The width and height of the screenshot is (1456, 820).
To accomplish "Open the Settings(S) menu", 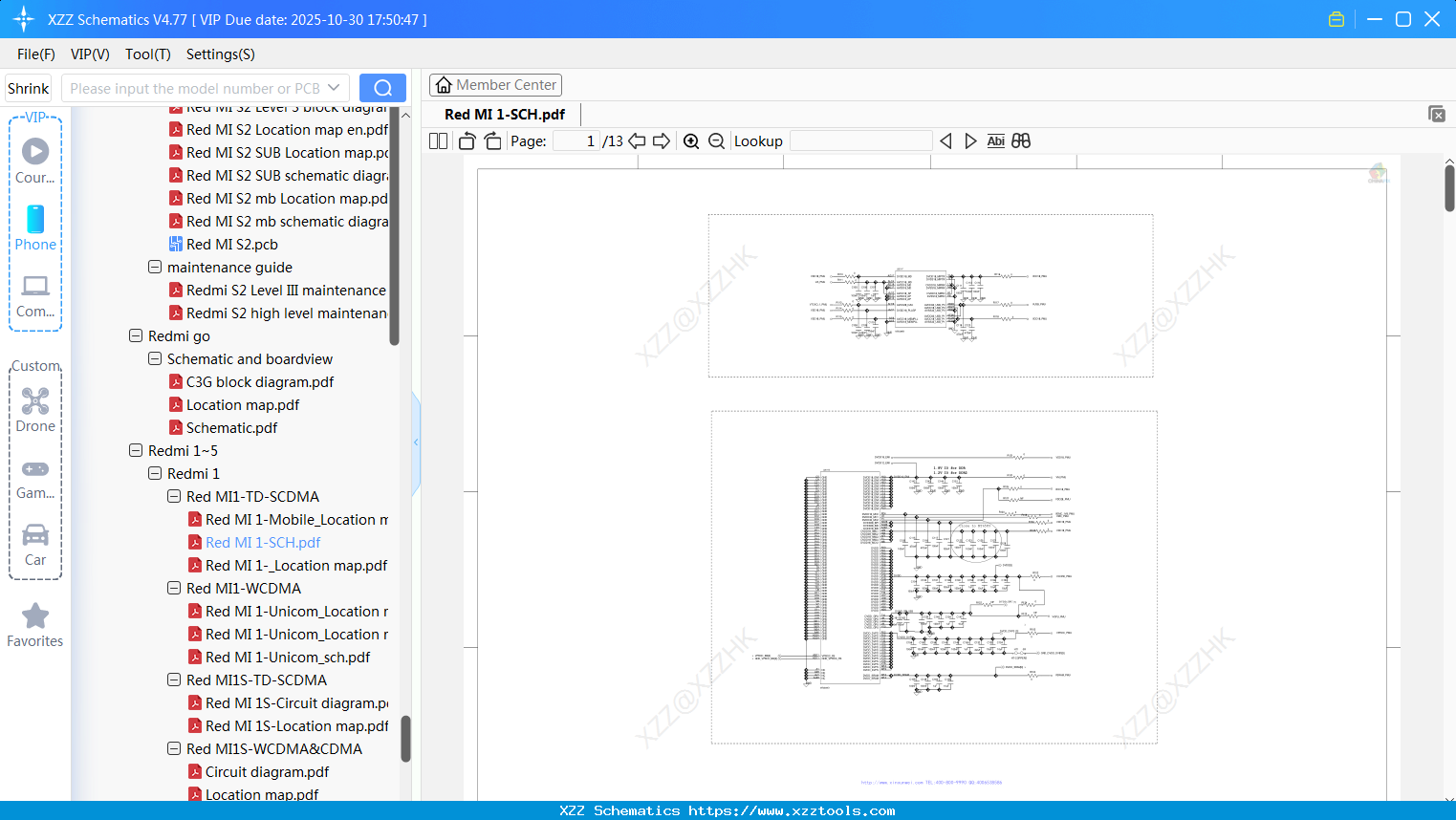I will 221,54.
